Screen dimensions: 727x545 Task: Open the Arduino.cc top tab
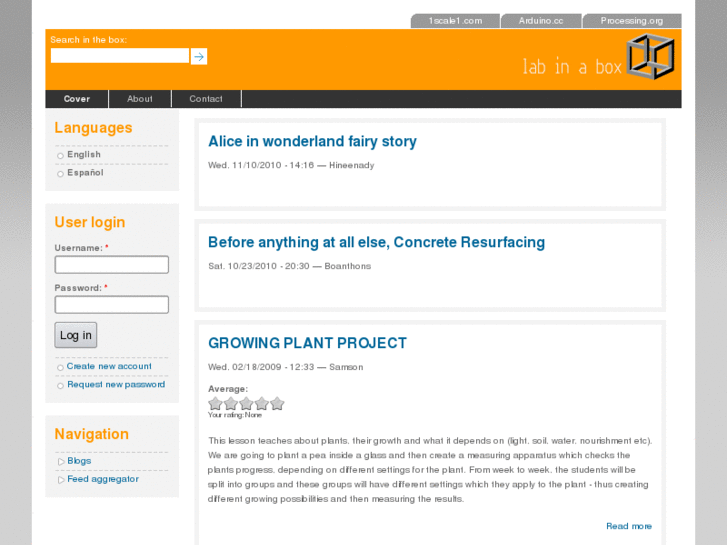tap(541, 21)
